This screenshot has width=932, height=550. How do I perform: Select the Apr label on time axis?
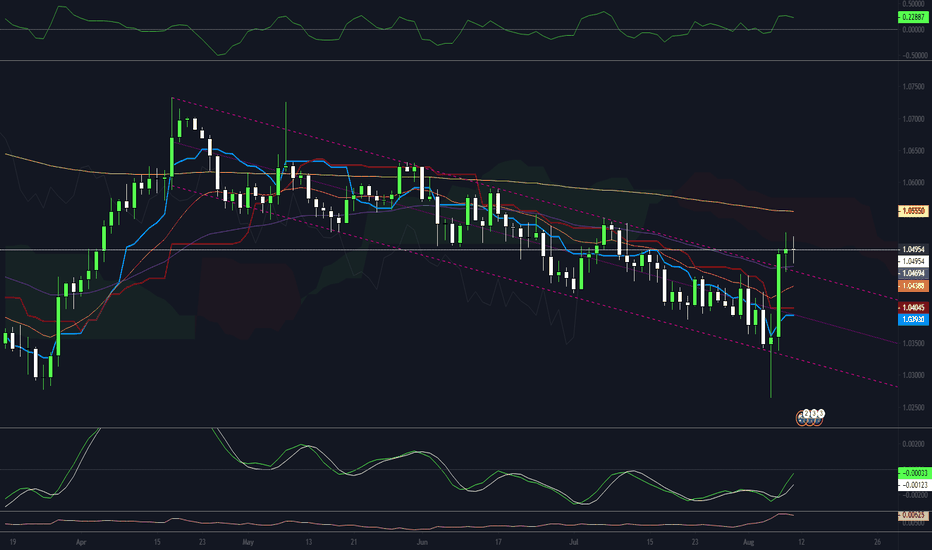click(81, 542)
